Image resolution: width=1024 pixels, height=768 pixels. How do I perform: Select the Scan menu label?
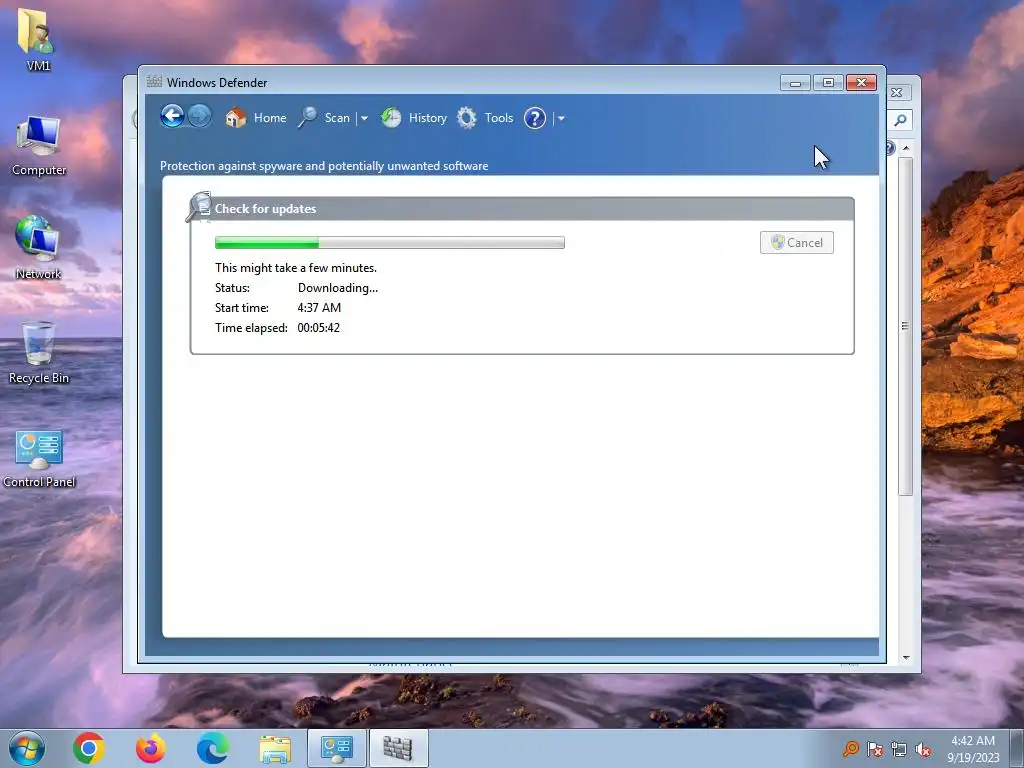click(x=337, y=118)
